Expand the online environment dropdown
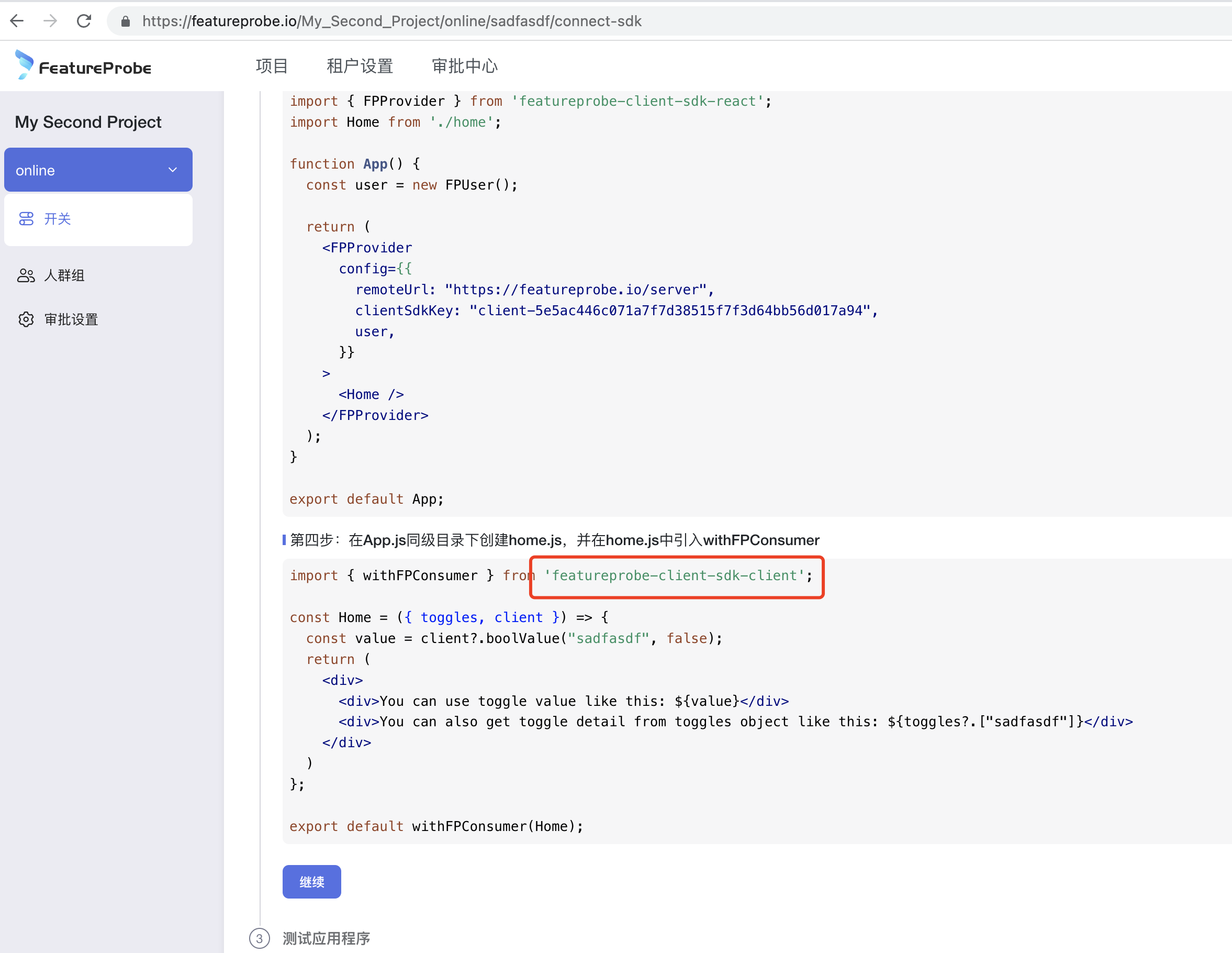This screenshot has width=1232, height=953. (98, 170)
